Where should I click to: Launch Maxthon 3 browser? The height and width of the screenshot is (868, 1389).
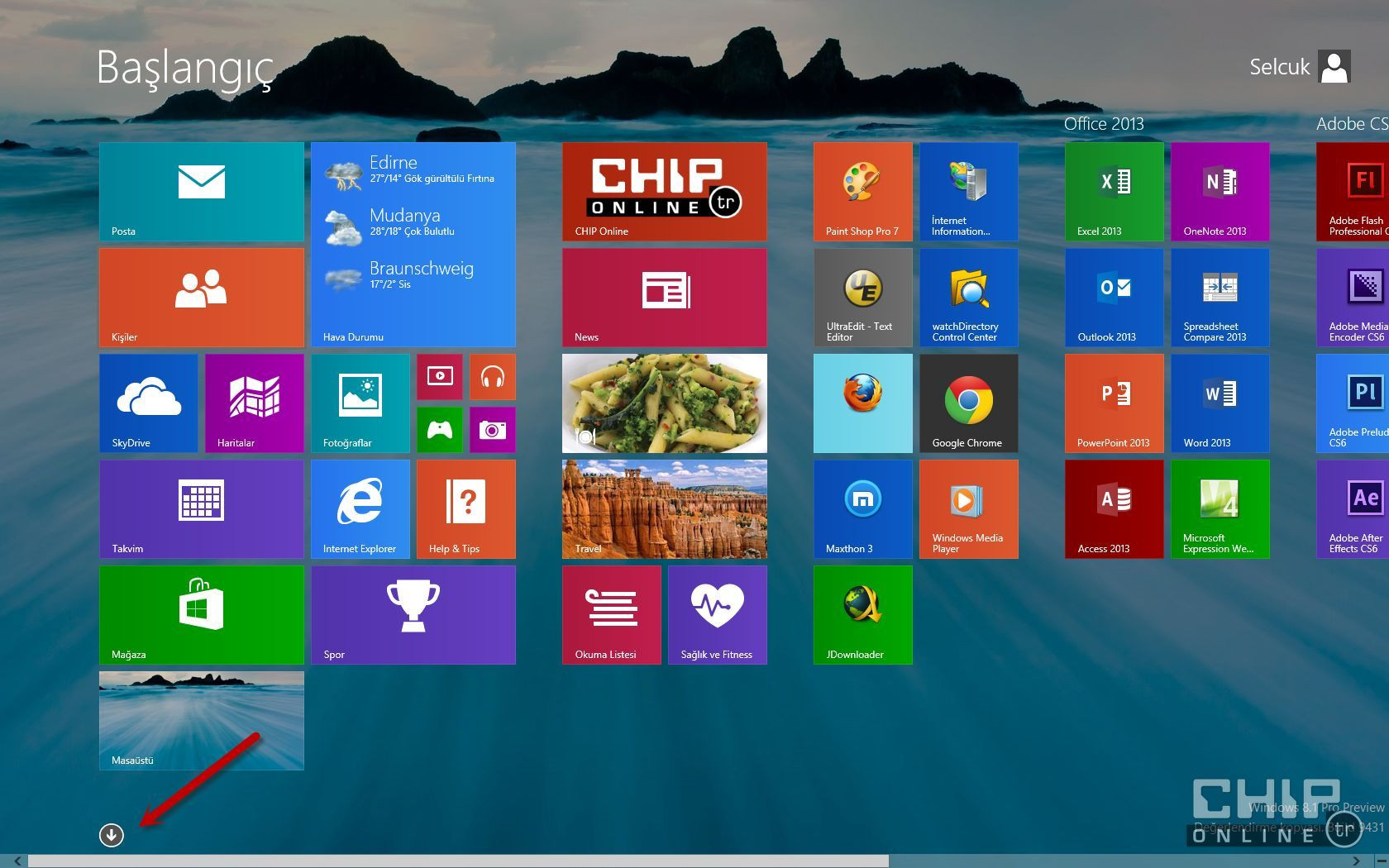(x=863, y=509)
